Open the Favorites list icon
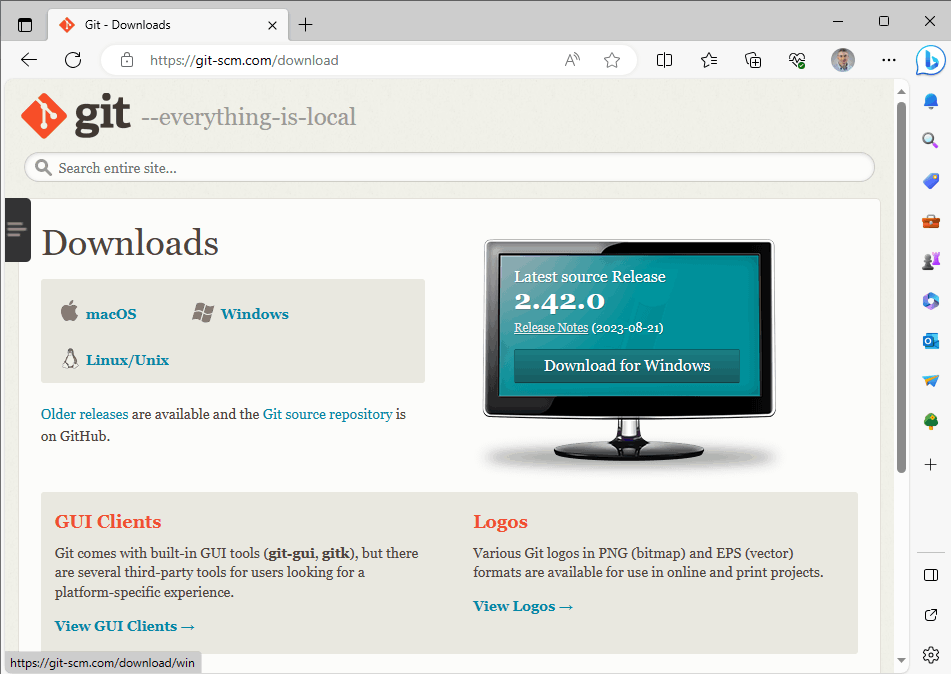Screen dimensions: 951x674 708,60
